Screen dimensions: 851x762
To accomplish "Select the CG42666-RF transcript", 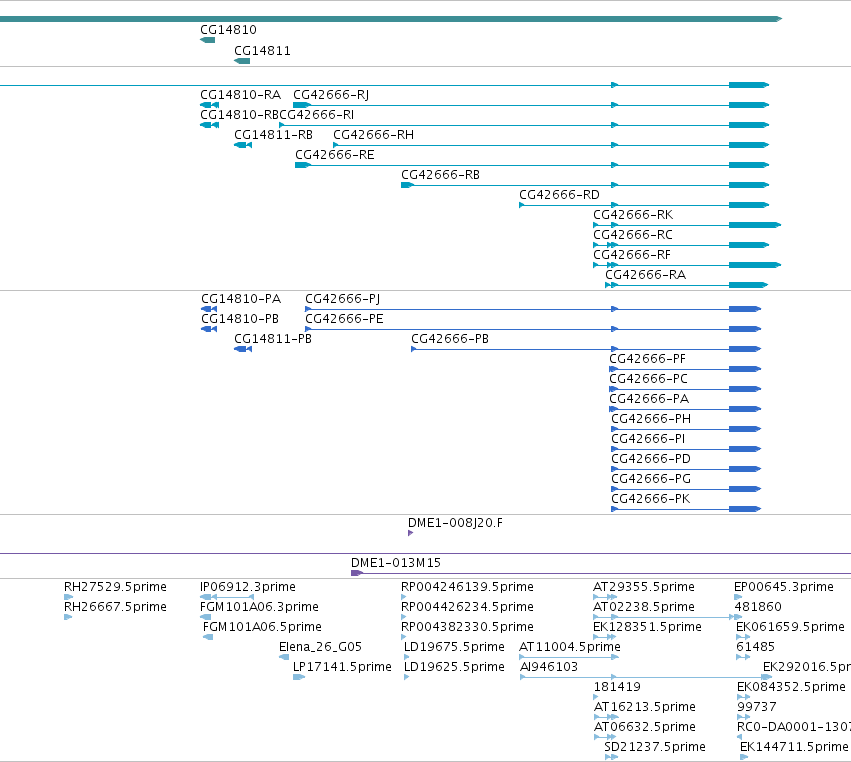I will 632,256.
